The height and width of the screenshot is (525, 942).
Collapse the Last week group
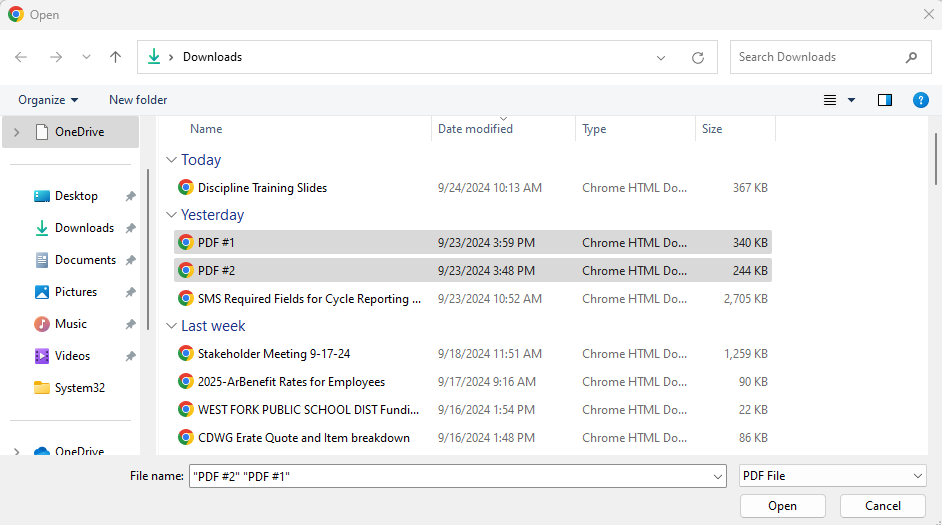(171, 326)
